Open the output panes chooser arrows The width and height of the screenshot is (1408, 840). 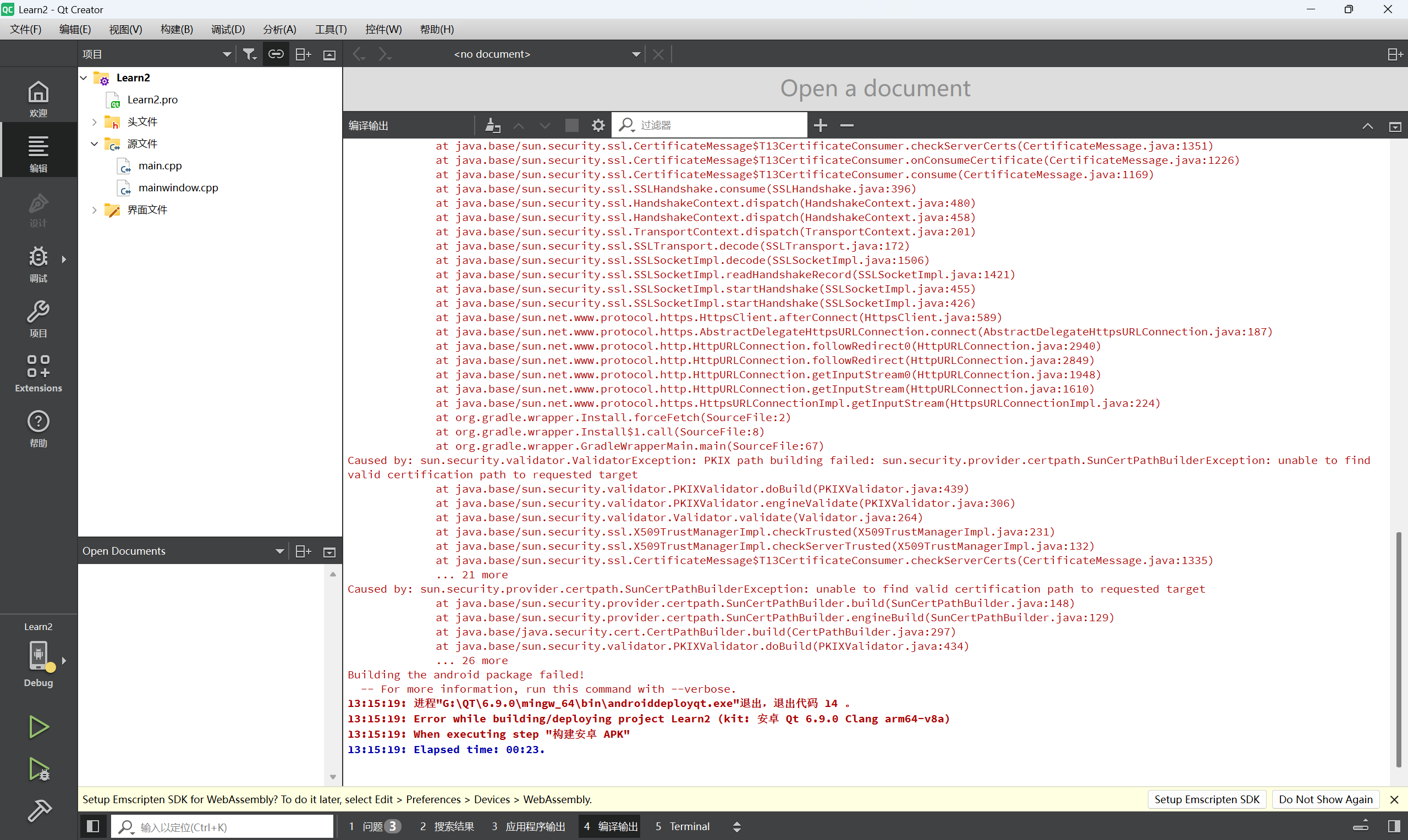pos(736,826)
